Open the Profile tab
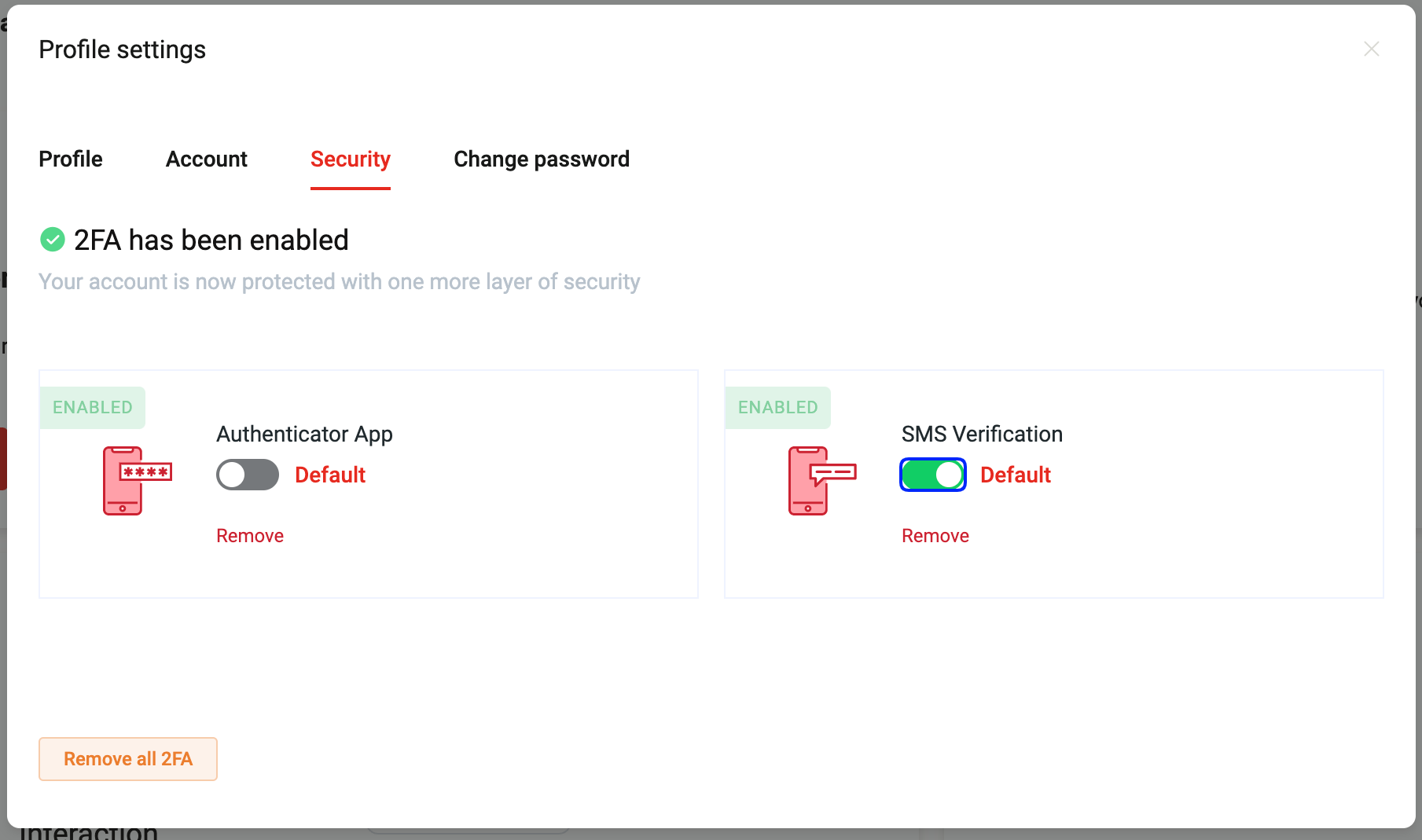The image size is (1422, 840). (71, 159)
